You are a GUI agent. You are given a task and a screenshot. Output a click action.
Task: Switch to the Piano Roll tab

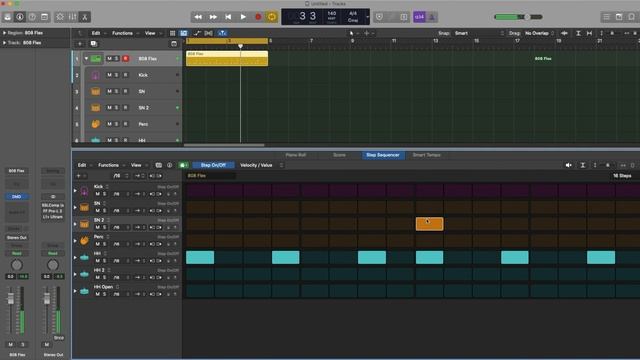296,155
